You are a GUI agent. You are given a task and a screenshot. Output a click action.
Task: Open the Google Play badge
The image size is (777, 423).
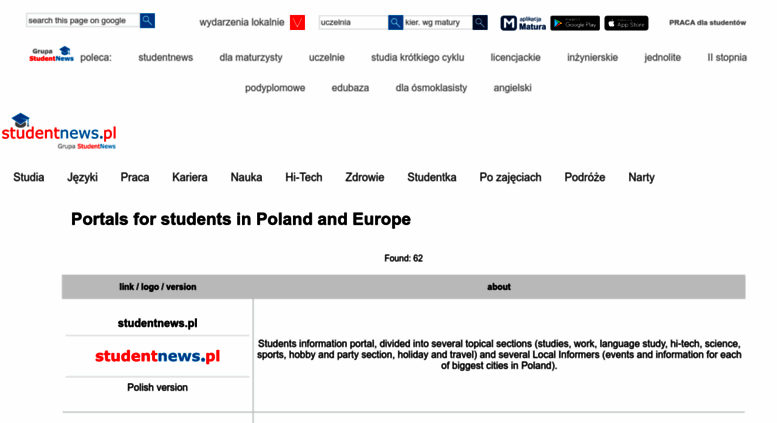(x=575, y=23)
